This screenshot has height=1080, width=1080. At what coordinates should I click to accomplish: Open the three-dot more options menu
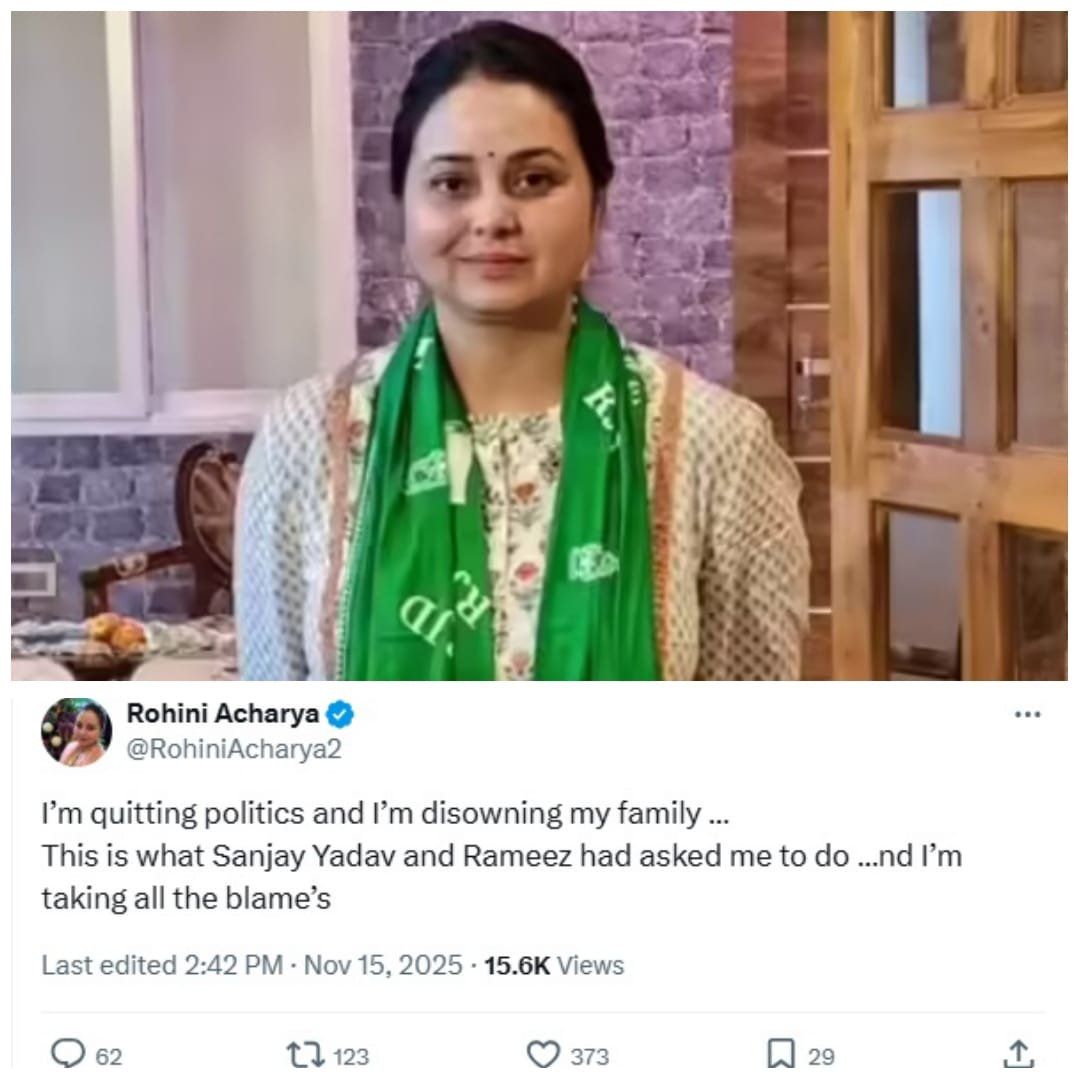point(1027,715)
